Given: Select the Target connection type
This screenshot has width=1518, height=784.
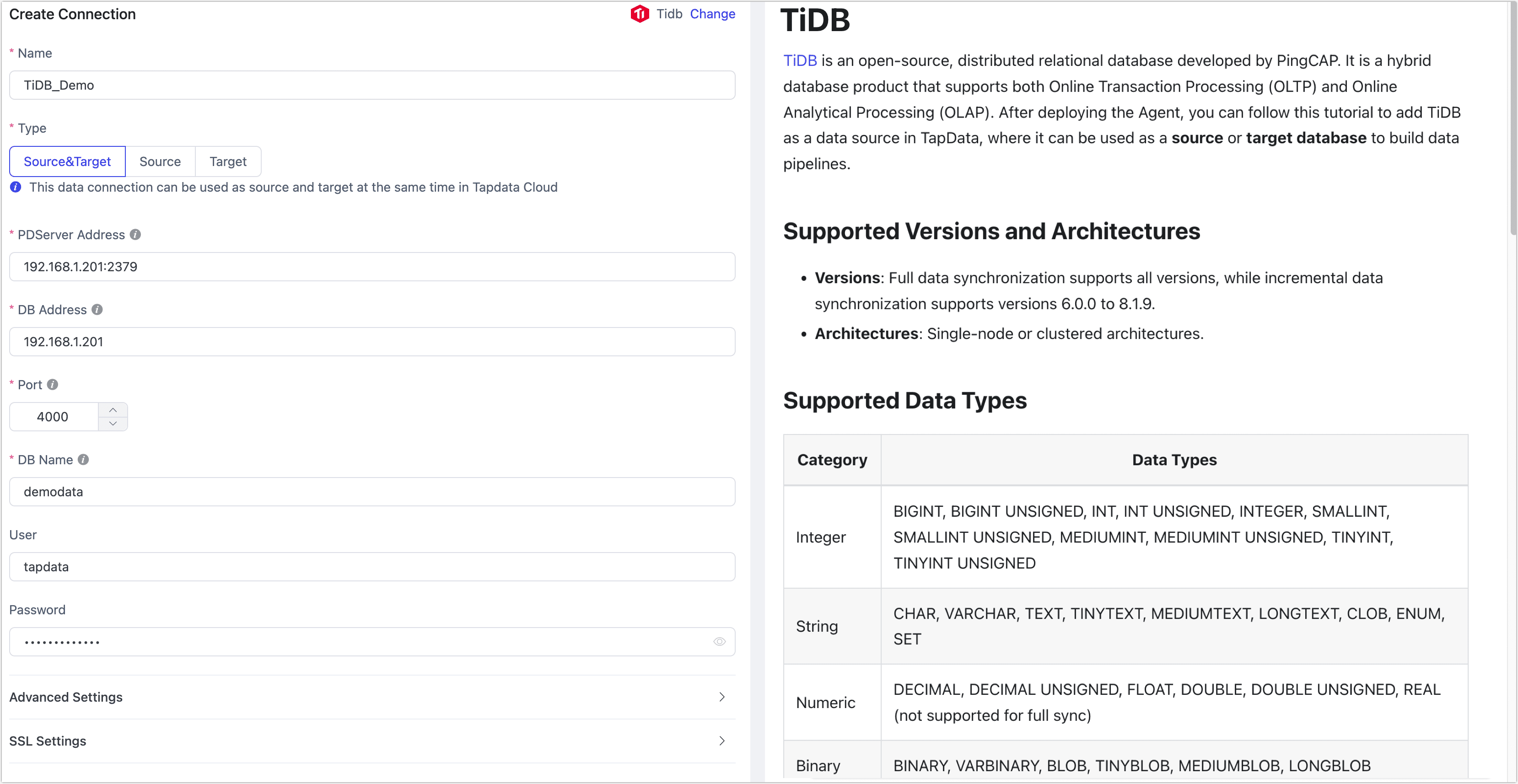Looking at the screenshot, I should (x=228, y=161).
